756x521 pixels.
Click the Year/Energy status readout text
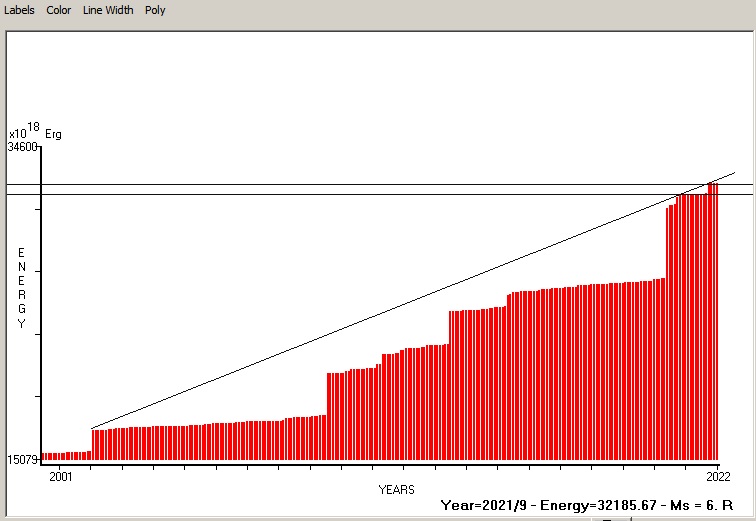pos(587,505)
